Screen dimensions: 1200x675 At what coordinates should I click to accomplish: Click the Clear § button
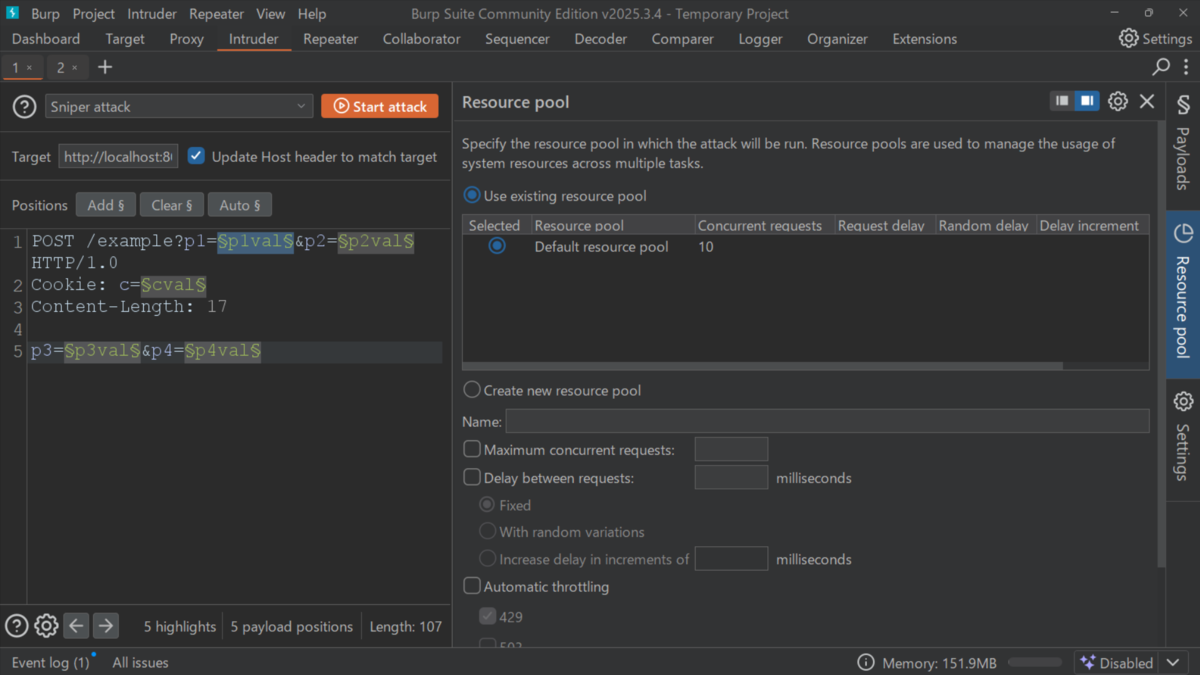172,205
